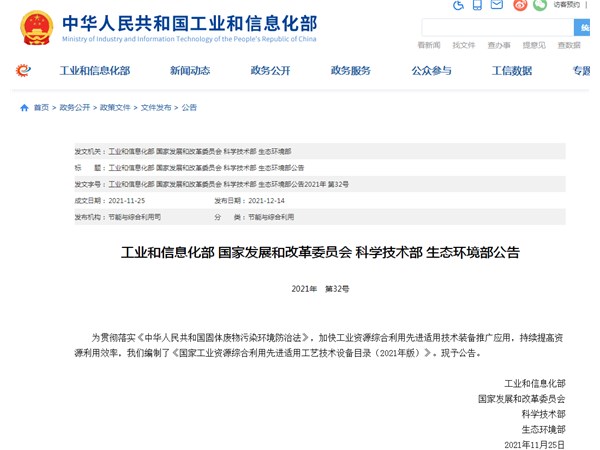
Task: Go to 政务服务 in navigation bar
Action: click(350, 71)
